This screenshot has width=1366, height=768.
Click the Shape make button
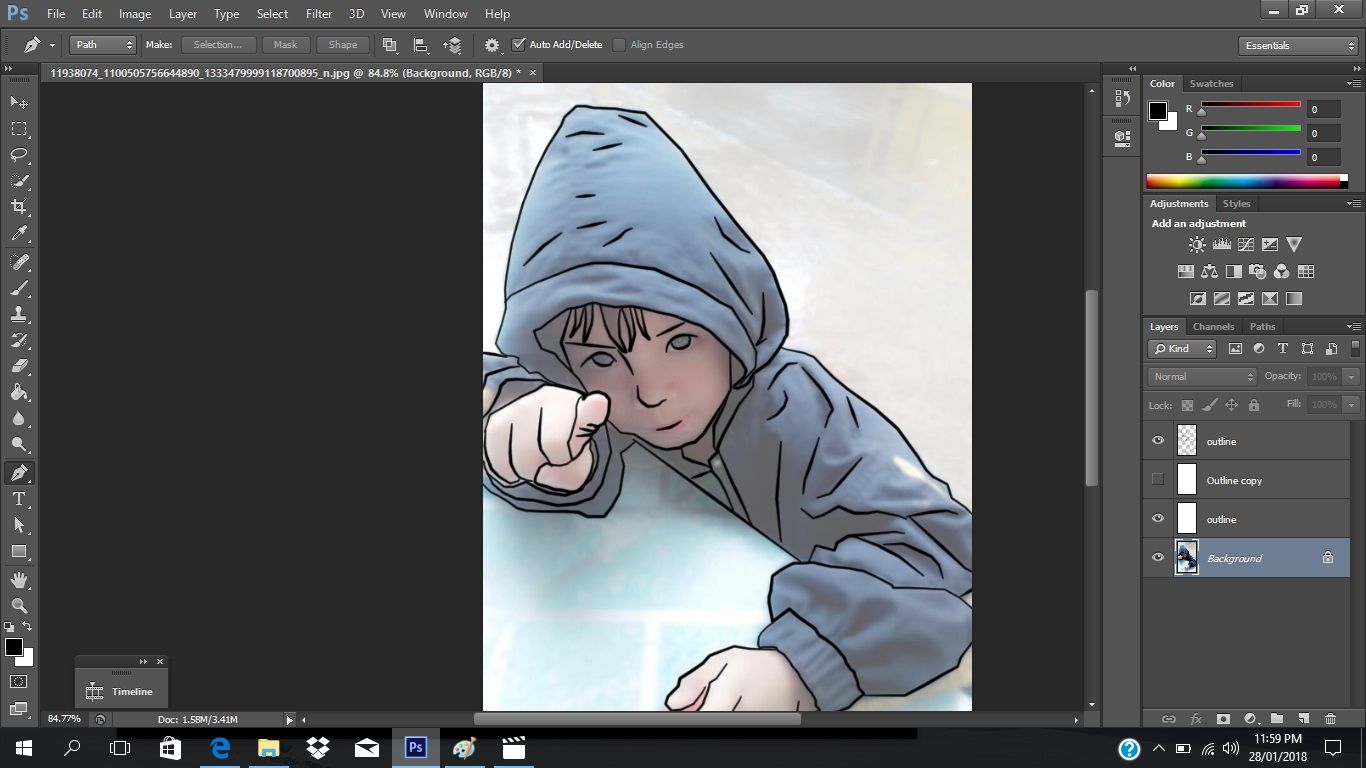[x=343, y=45]
